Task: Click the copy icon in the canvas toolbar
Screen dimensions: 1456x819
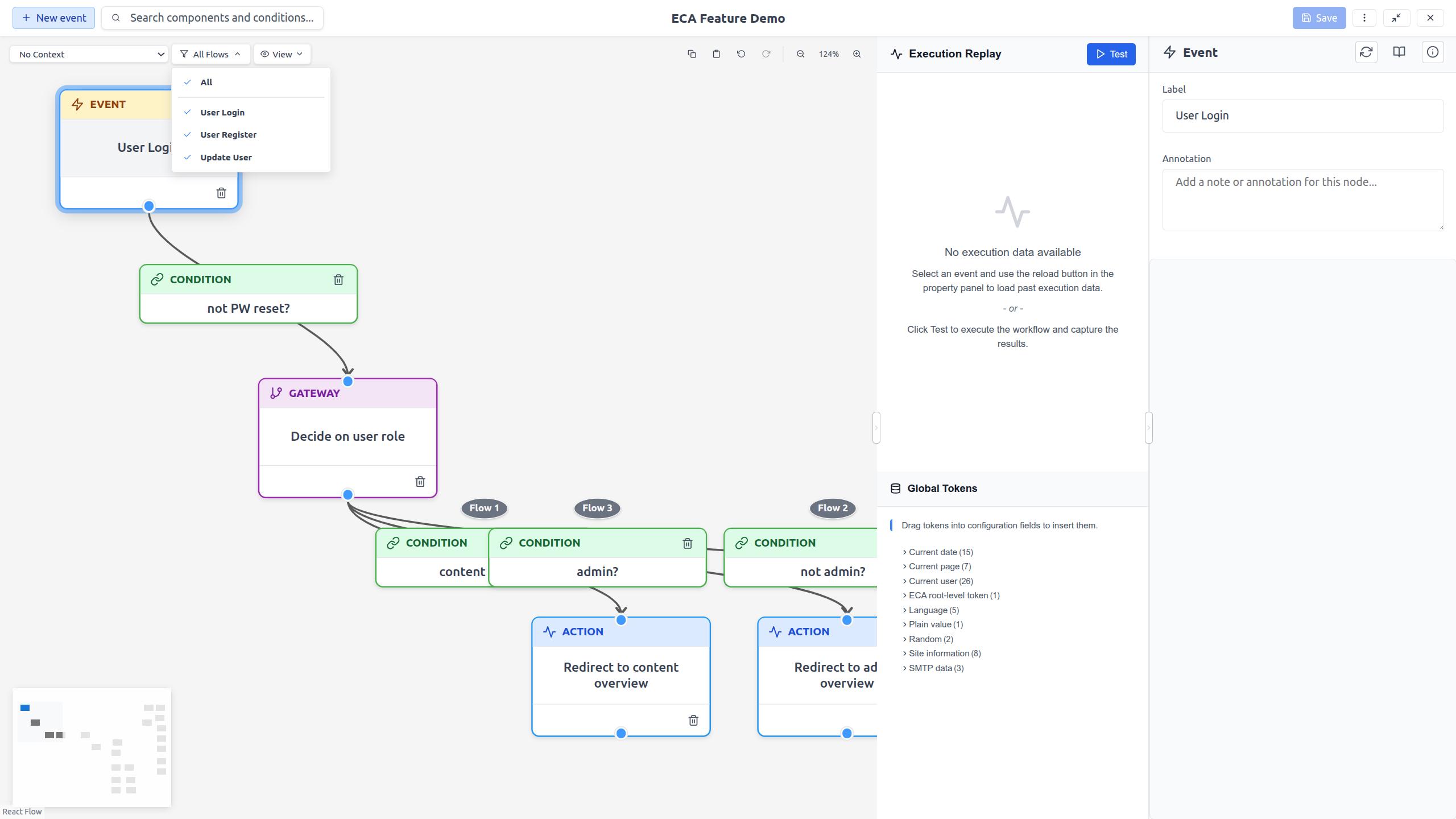Action: (x=692, y=53)
